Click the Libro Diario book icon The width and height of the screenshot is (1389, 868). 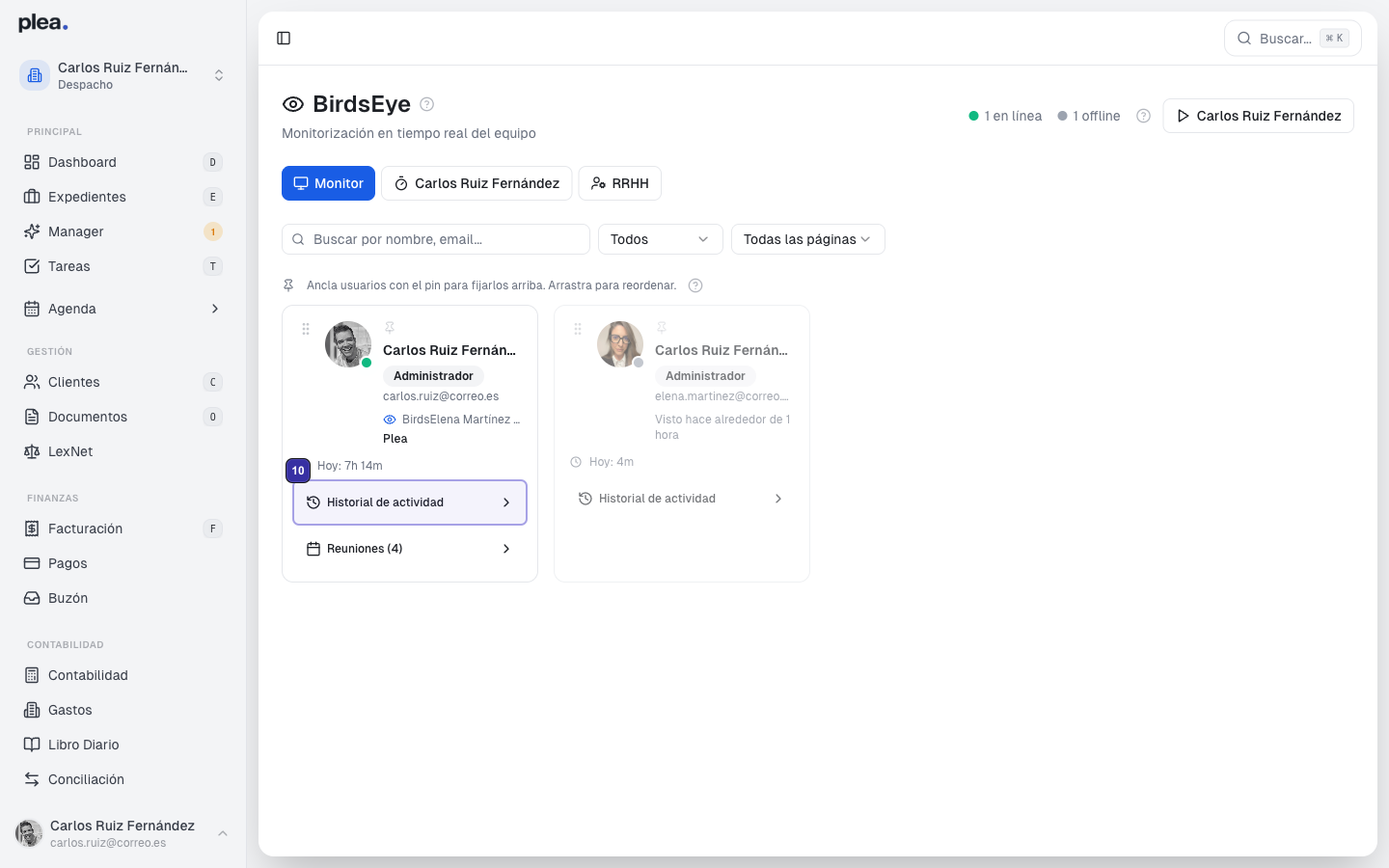pos(32,745)
